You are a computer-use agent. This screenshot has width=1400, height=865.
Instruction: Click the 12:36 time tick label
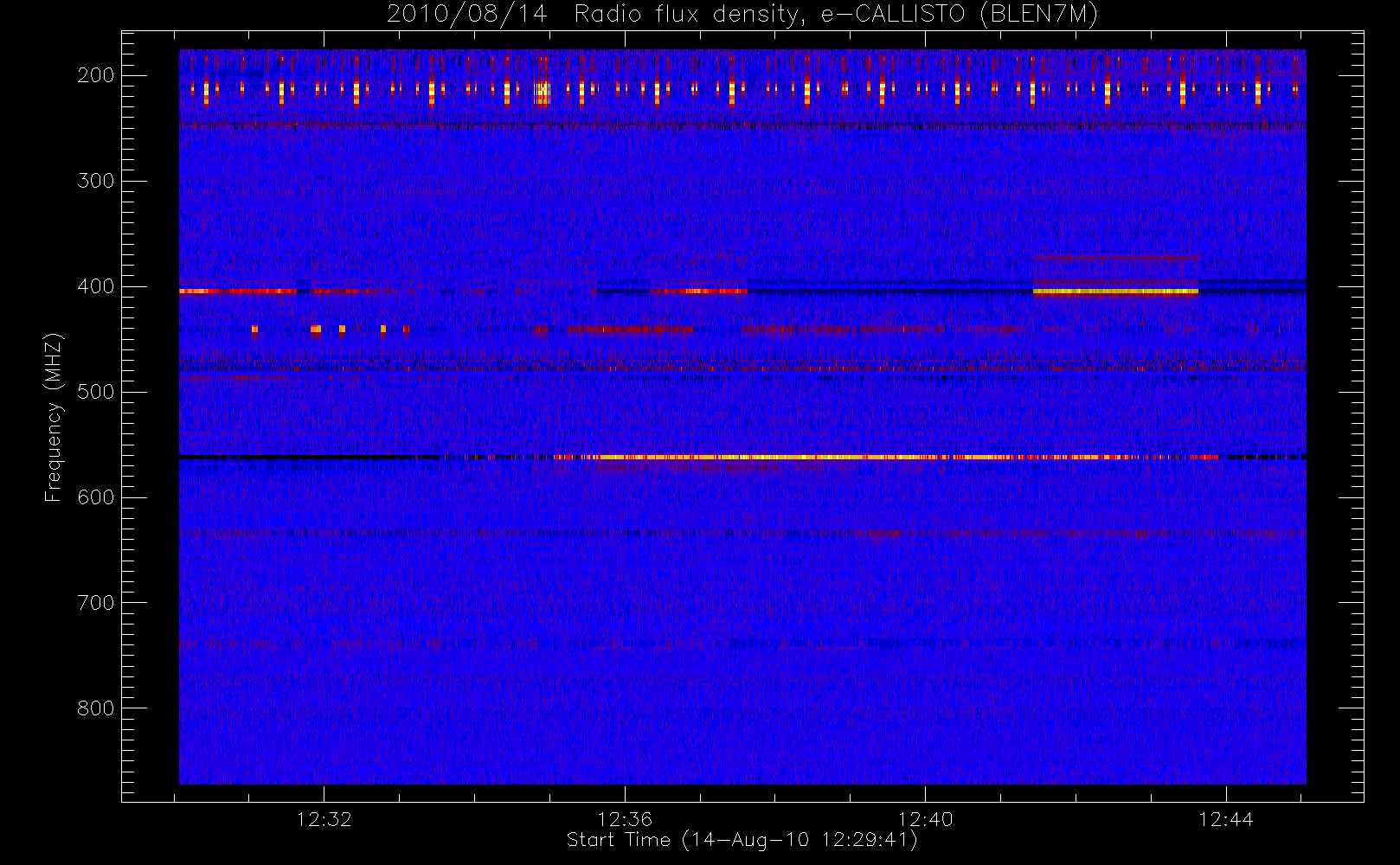coord(625,819)
